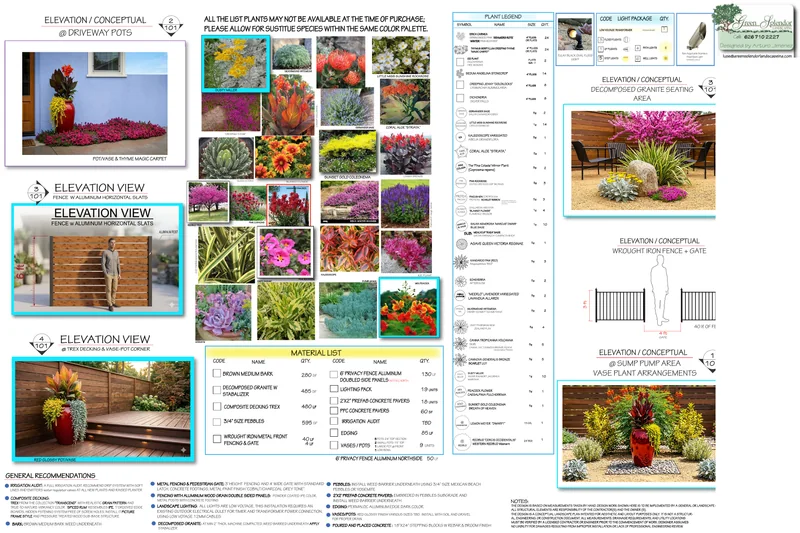The height and width of the screenshot is (533, 800).
Task: Select the Canna Tropicanna legend symbol
Action: pos(461,343)
